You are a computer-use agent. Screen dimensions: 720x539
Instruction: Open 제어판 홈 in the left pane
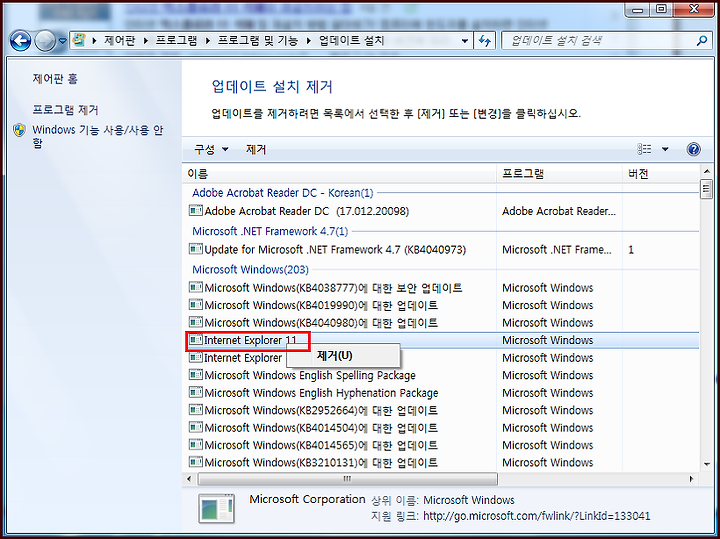(55, 79)
